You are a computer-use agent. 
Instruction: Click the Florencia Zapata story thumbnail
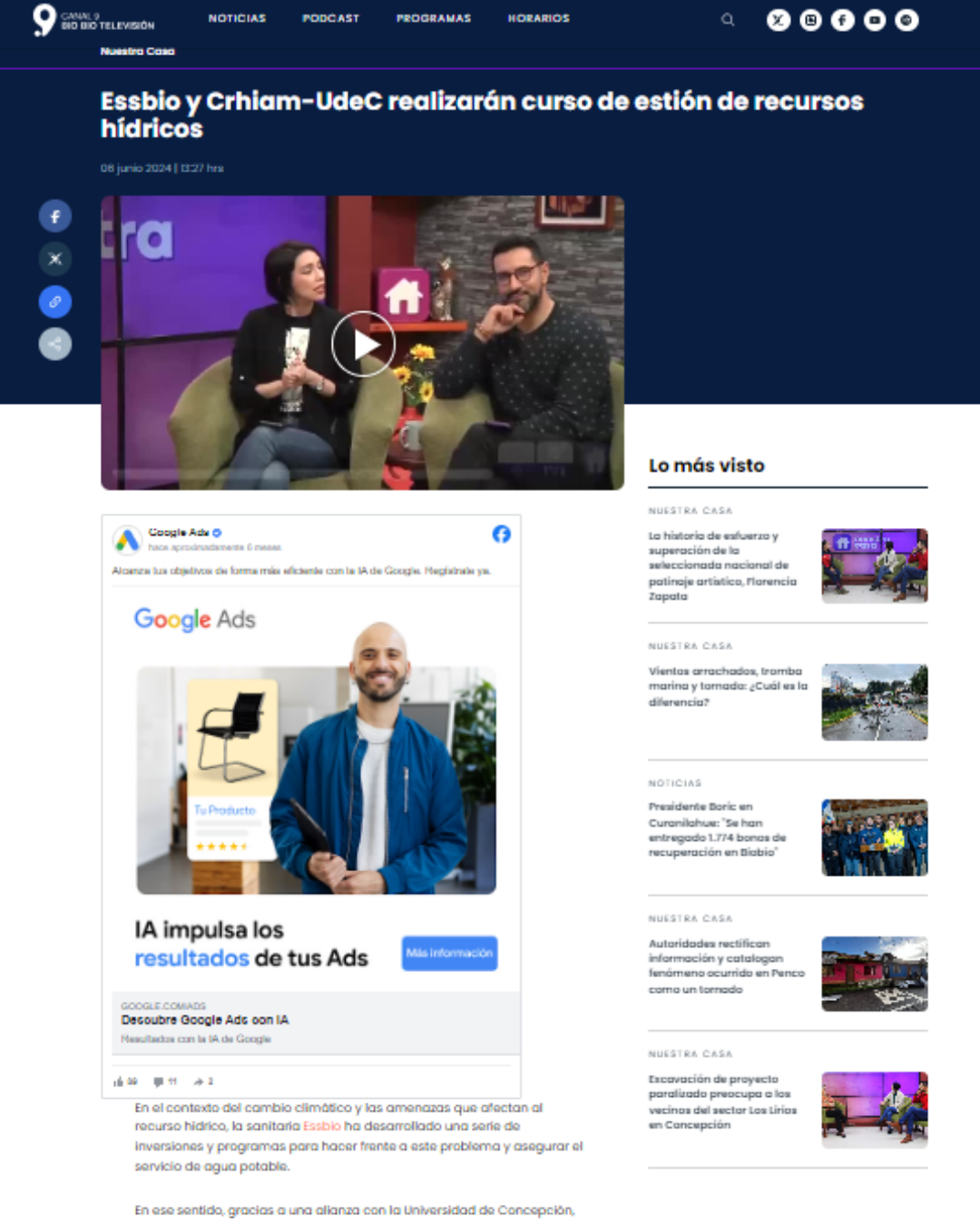875,566
